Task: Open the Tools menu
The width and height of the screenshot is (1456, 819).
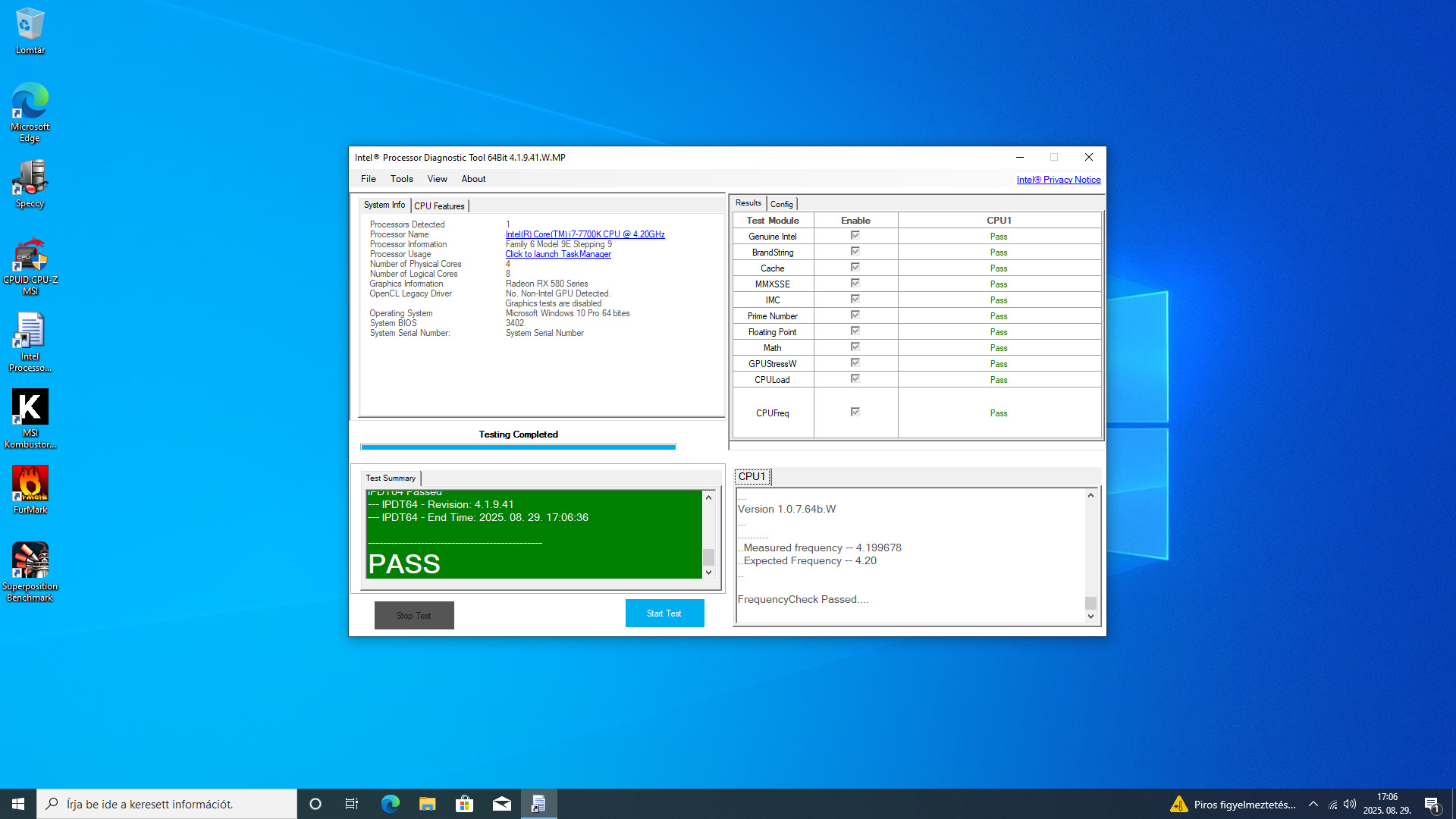Action: click(401, 179)
